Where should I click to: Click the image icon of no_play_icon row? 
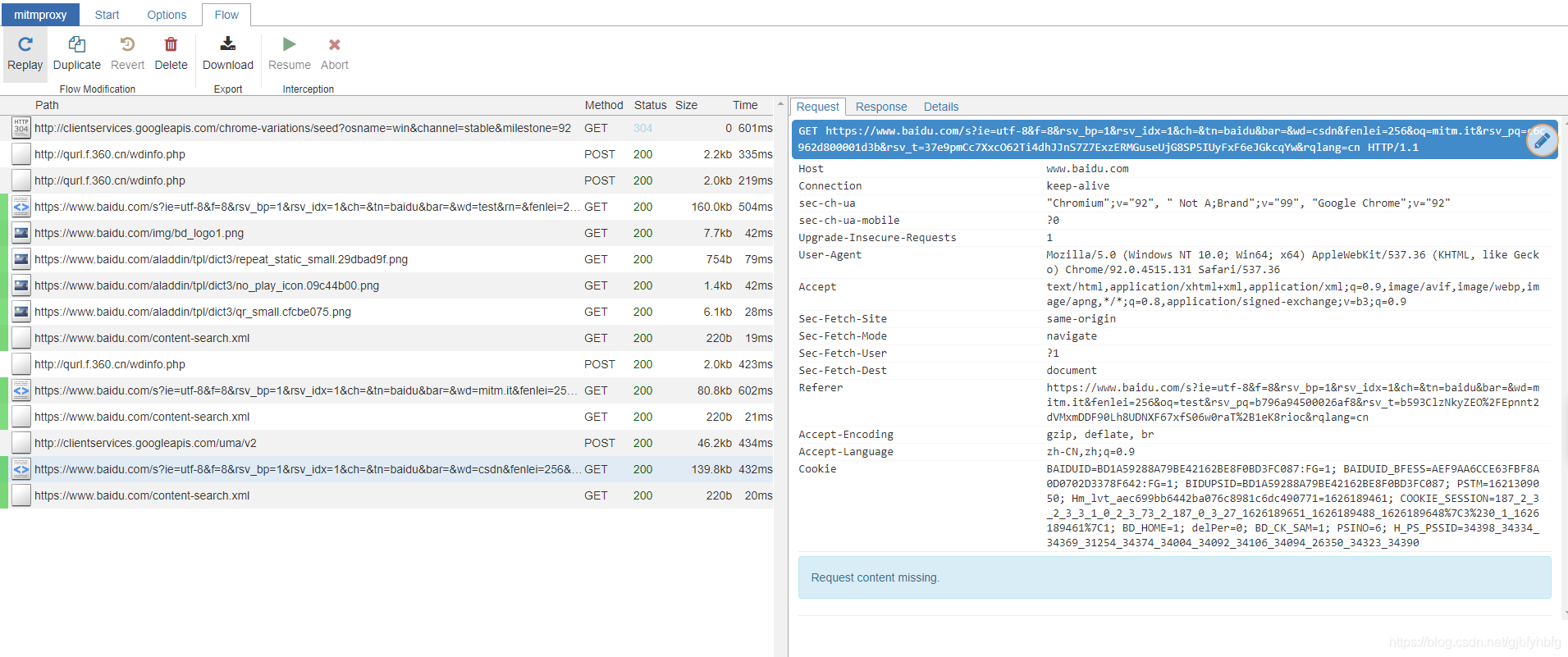tap(21, 285)
